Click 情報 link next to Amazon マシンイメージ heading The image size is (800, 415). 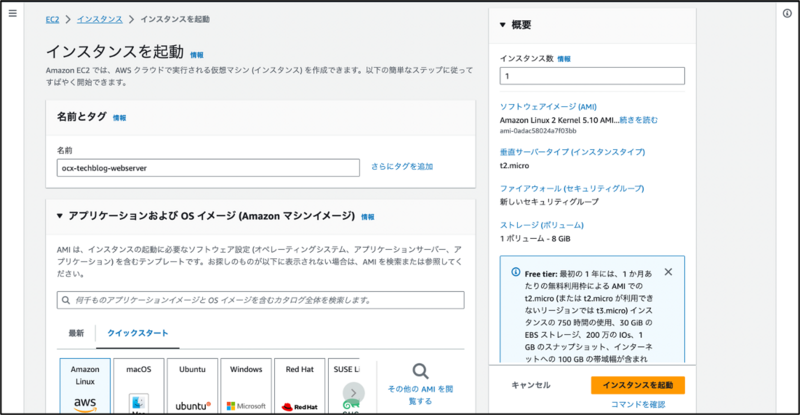pyautogui.click(x=367, y=217)
